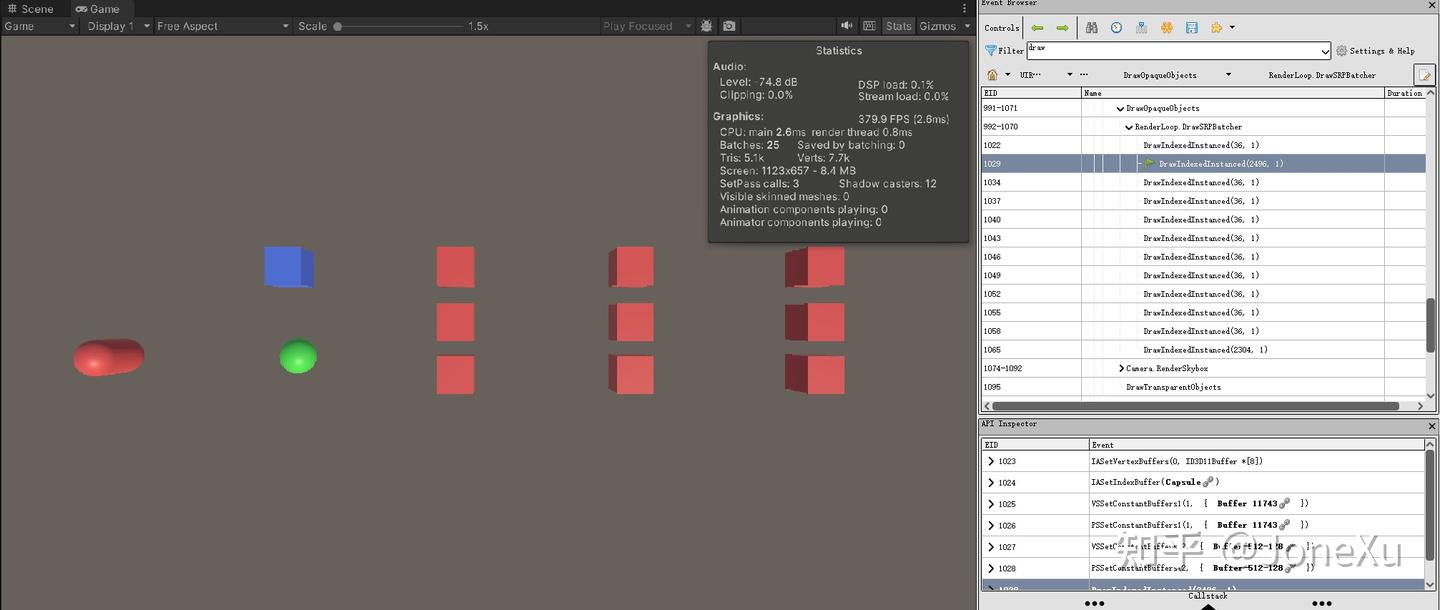Click the clock icon to show event timings
The width and height of the screenshot is (1440, 610).
pos(1117,27)
